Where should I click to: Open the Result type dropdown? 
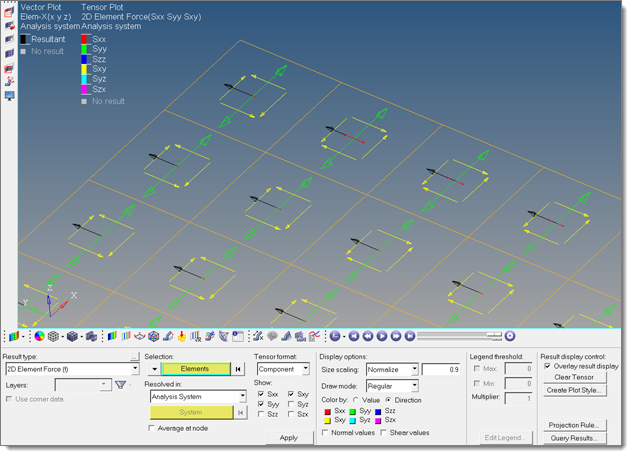pyautogui.click(x=133, y=369)
